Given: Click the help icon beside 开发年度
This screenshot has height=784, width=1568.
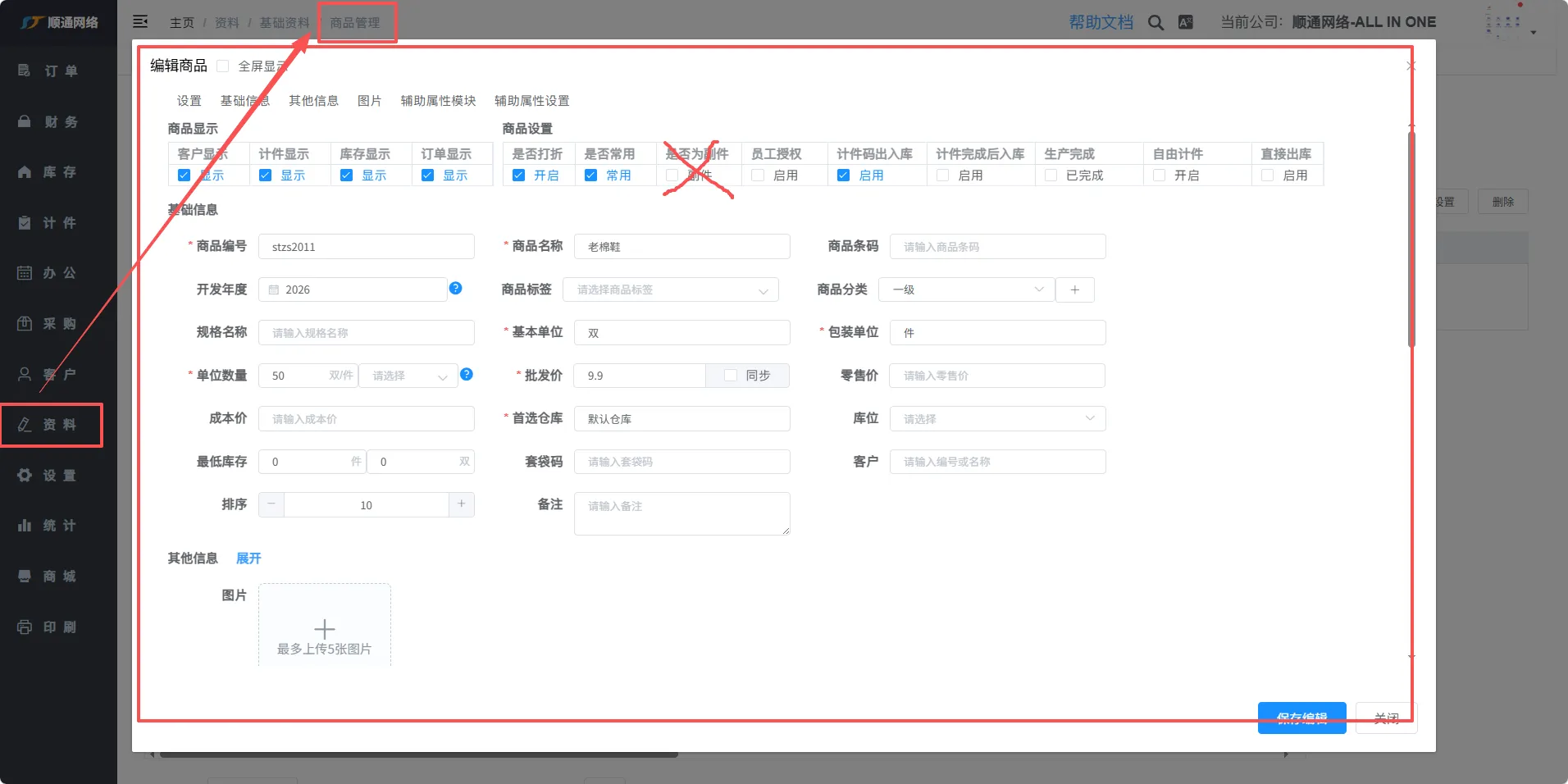Looking at the screenshot, I should click(456, 289).
